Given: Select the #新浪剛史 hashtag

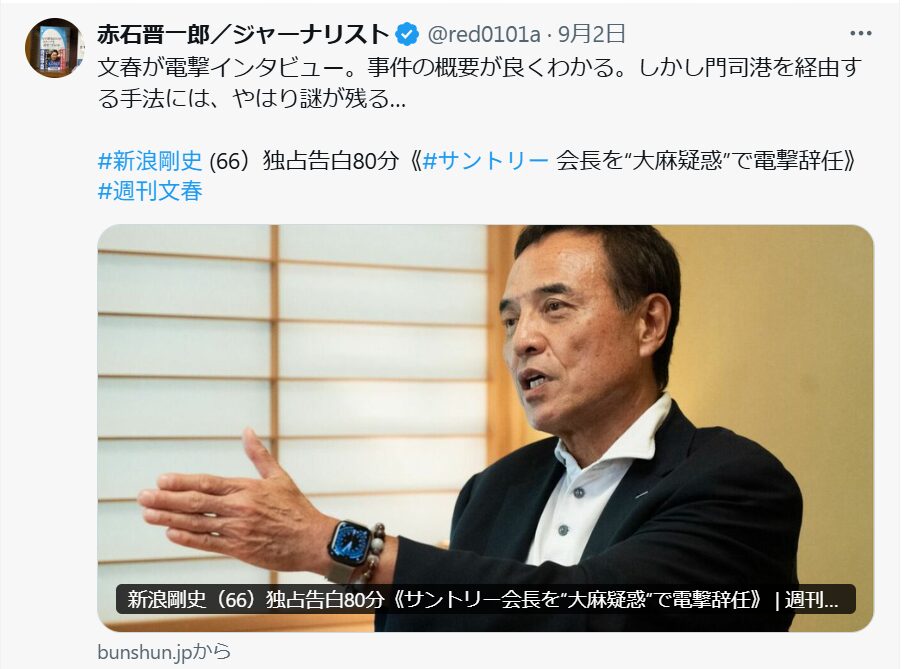Looking at the screenshot, I should click(150, 160).
